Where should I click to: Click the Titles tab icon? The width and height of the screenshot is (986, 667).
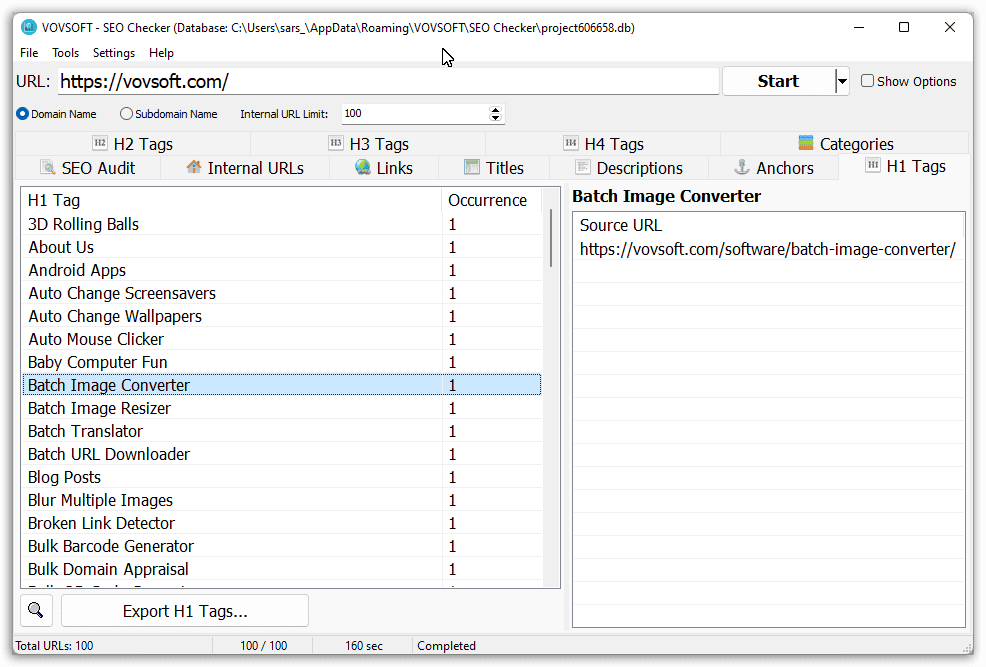click(x=472, y=167)
